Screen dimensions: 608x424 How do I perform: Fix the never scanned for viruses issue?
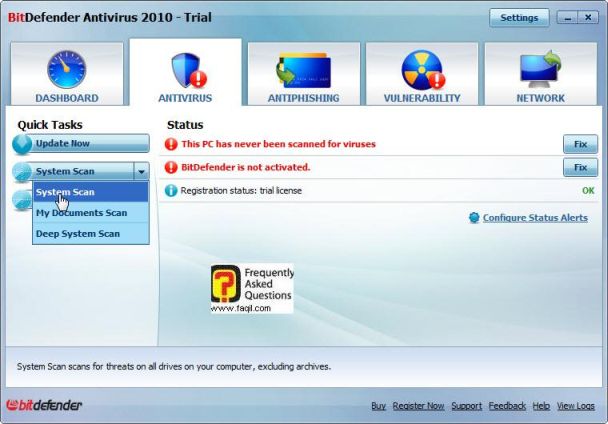pyautogui.click(x=580, y=144)
